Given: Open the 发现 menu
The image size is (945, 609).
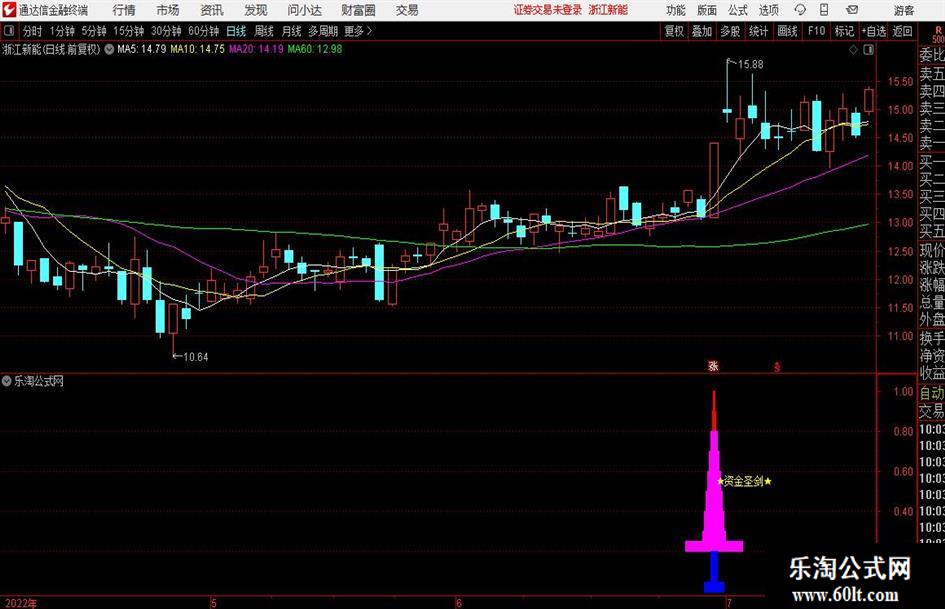Looking at the screenshot, I should (256, 10).
